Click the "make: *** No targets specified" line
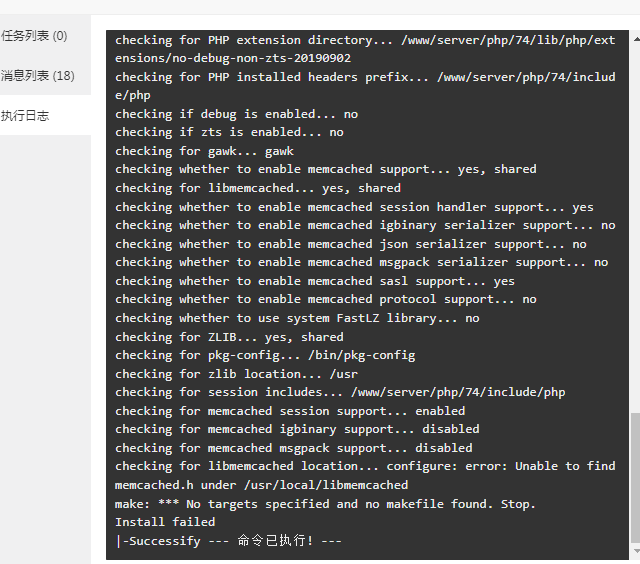This screenshot has height=564, width=640. [325, 504]
